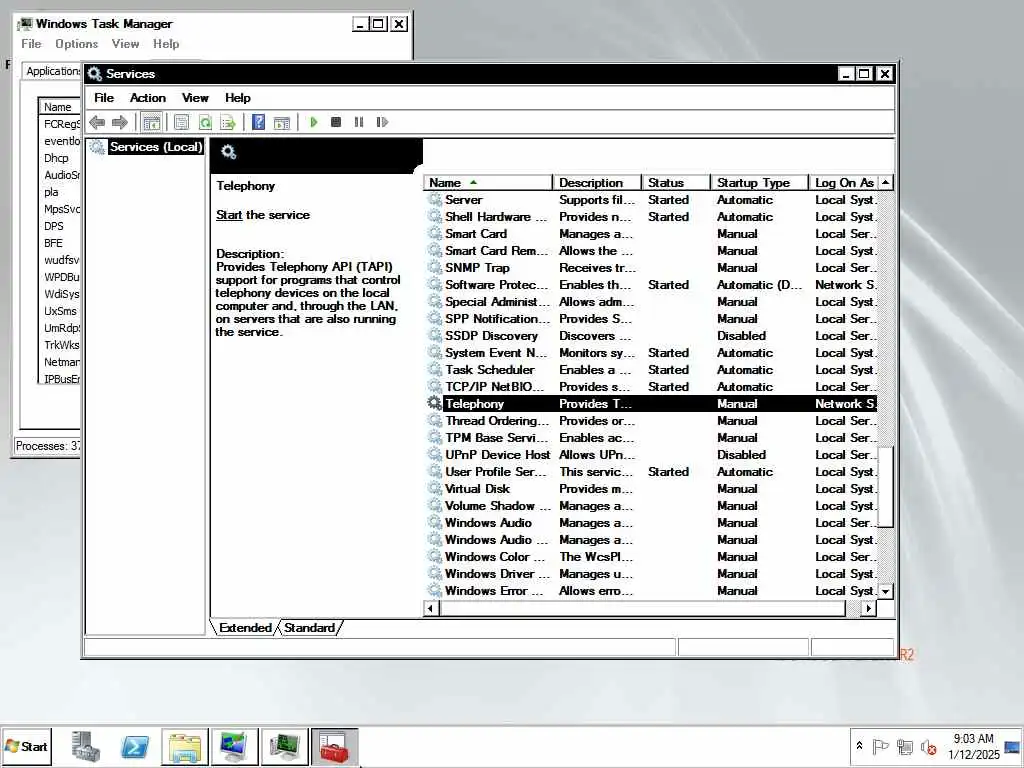The width and height of the screenshot is (1024, 768).
Task: Select the Server service row
Action: pyautogui.click(x=650, y=200)
